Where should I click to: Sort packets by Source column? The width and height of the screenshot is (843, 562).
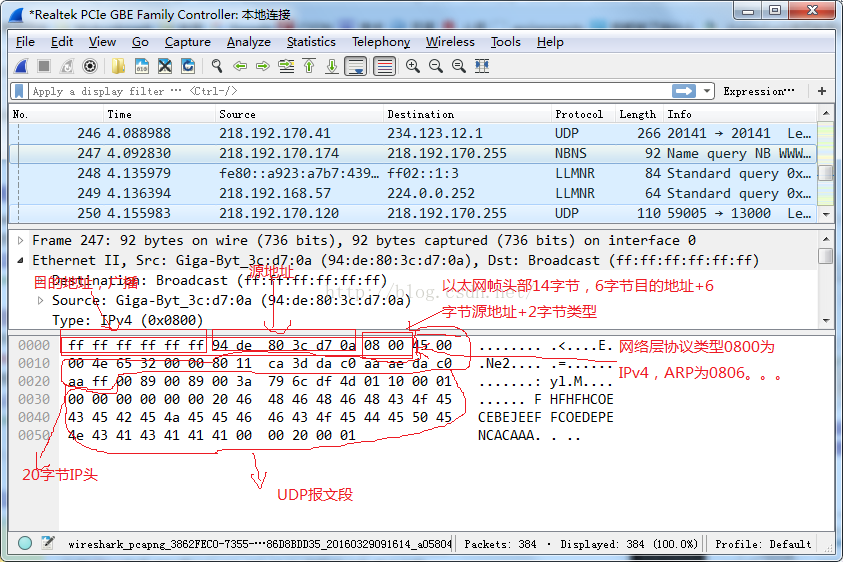coord(298,114)
